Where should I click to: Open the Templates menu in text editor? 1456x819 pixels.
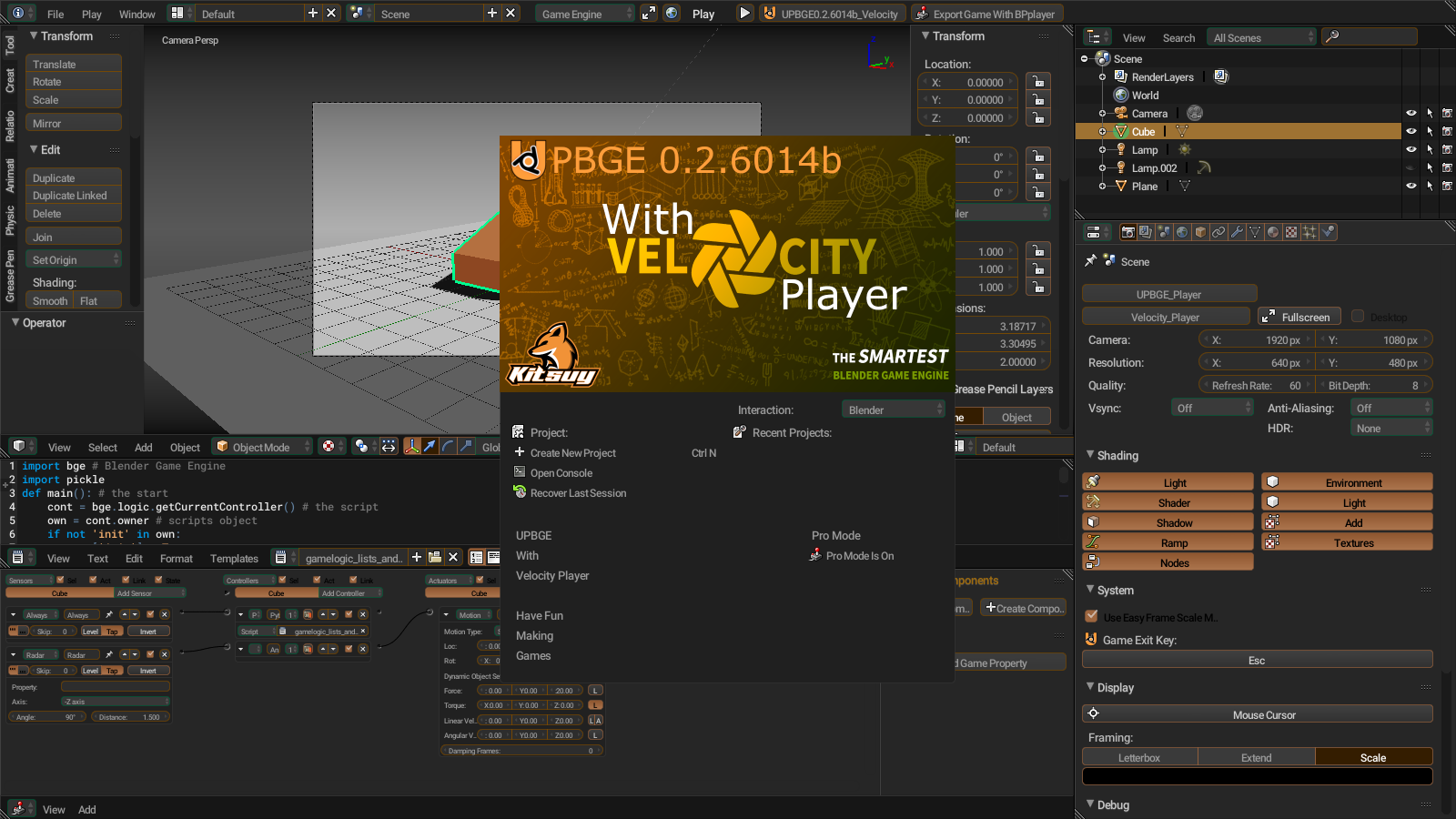(x=234, y=558)
